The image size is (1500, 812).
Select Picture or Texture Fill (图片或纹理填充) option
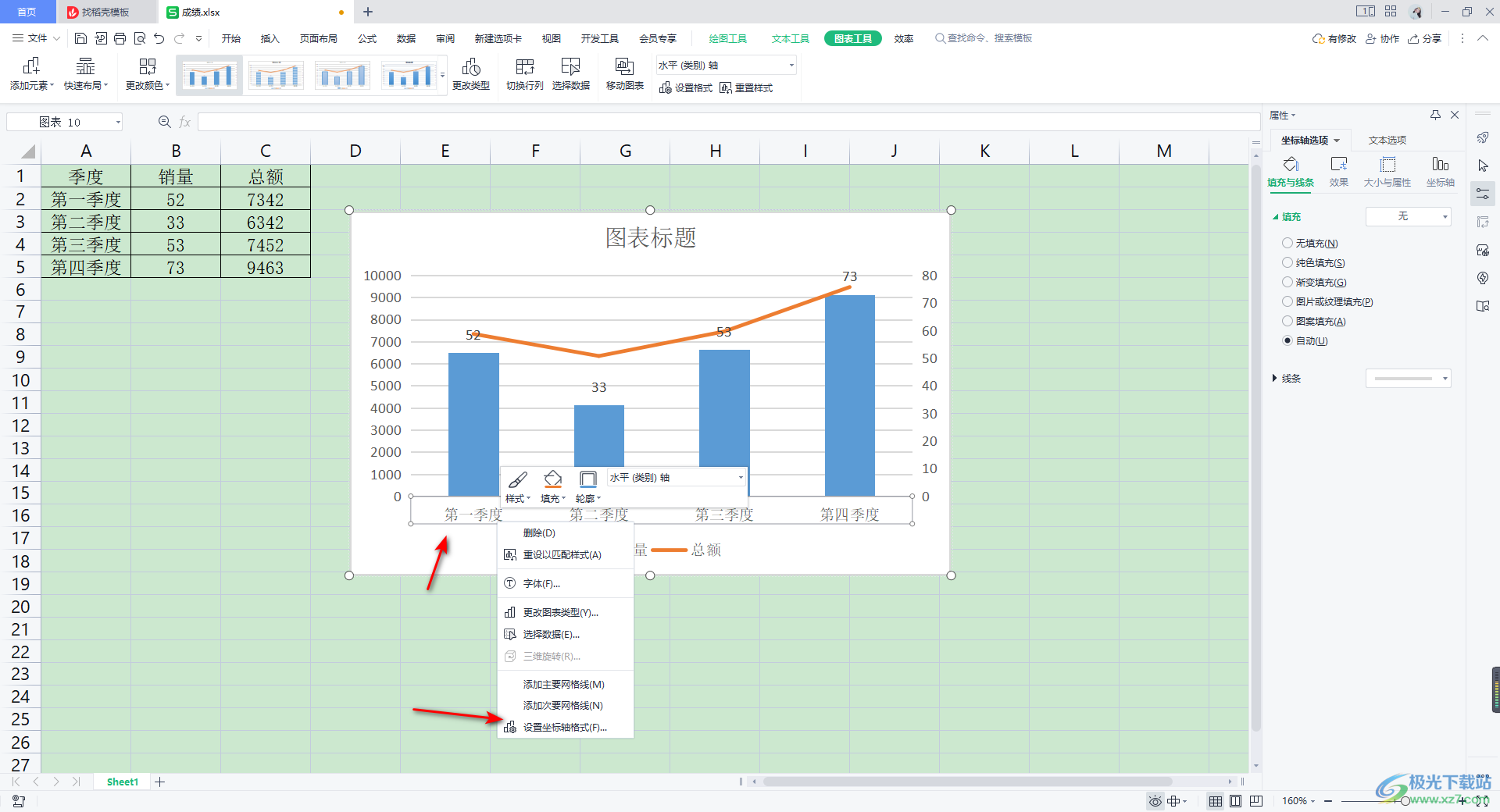[x=1287, y=302]
